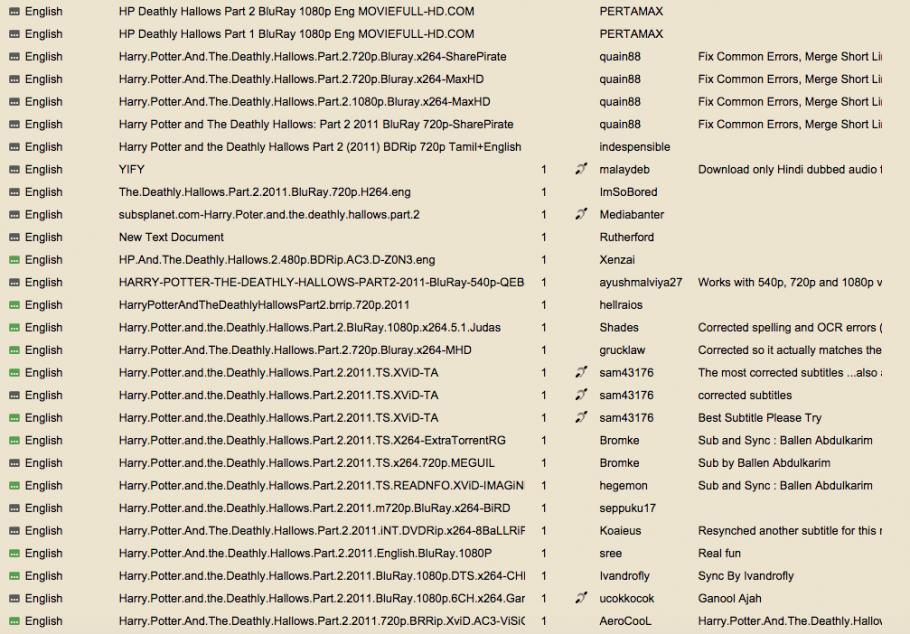The width and height of the screenshot is (910, 634).
Task: Click the rating icon on seppuku17's m720p BiRD row
Action: 15,508
